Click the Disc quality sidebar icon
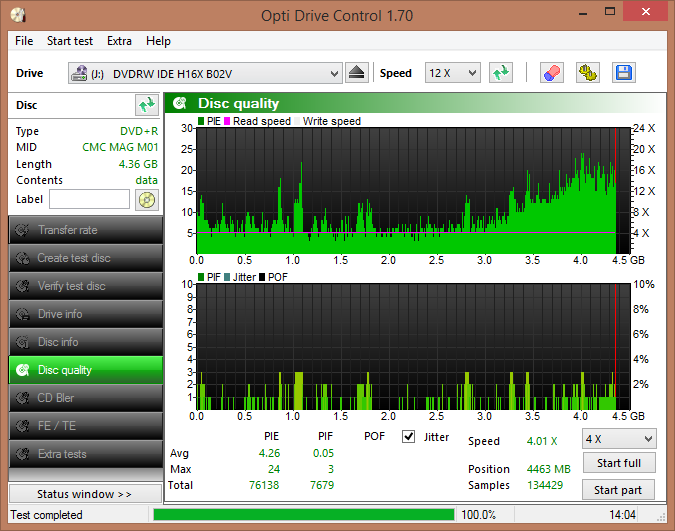The height and width of the screenshot is (531, 675). pyautogui.click(x=22, y=370)
